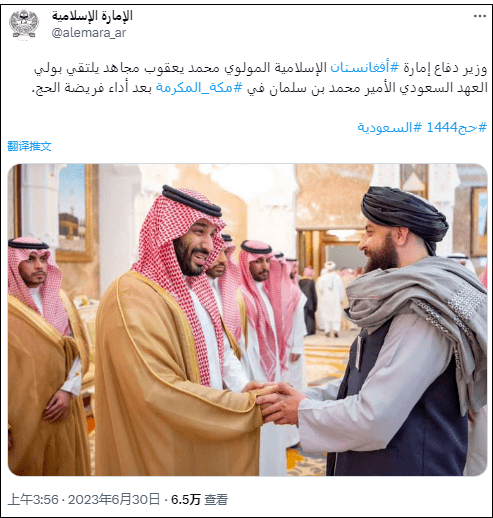The height and width of the screenshot is (518, 493).
Task: Open the #السعودية hashtag
Action: pos(389,127)
